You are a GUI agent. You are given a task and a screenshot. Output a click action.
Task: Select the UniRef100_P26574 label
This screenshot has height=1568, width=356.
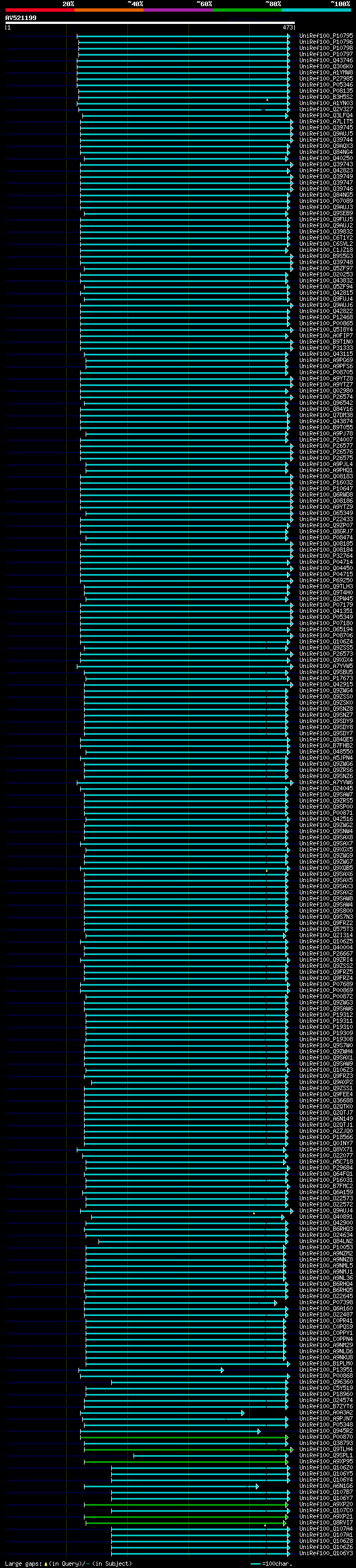(x=325, y=397)
